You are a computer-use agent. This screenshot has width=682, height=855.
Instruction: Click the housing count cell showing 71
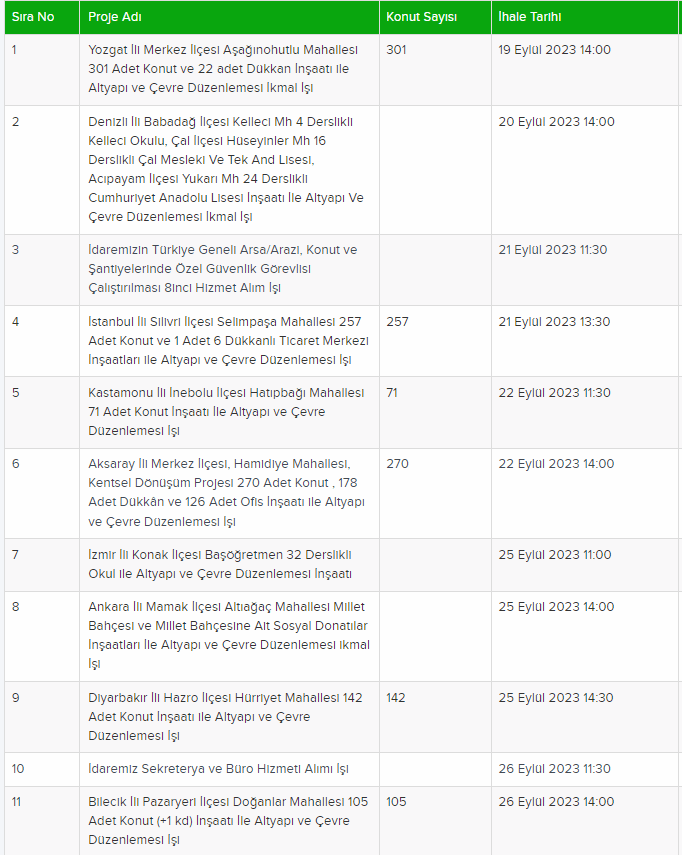(392, 393)
